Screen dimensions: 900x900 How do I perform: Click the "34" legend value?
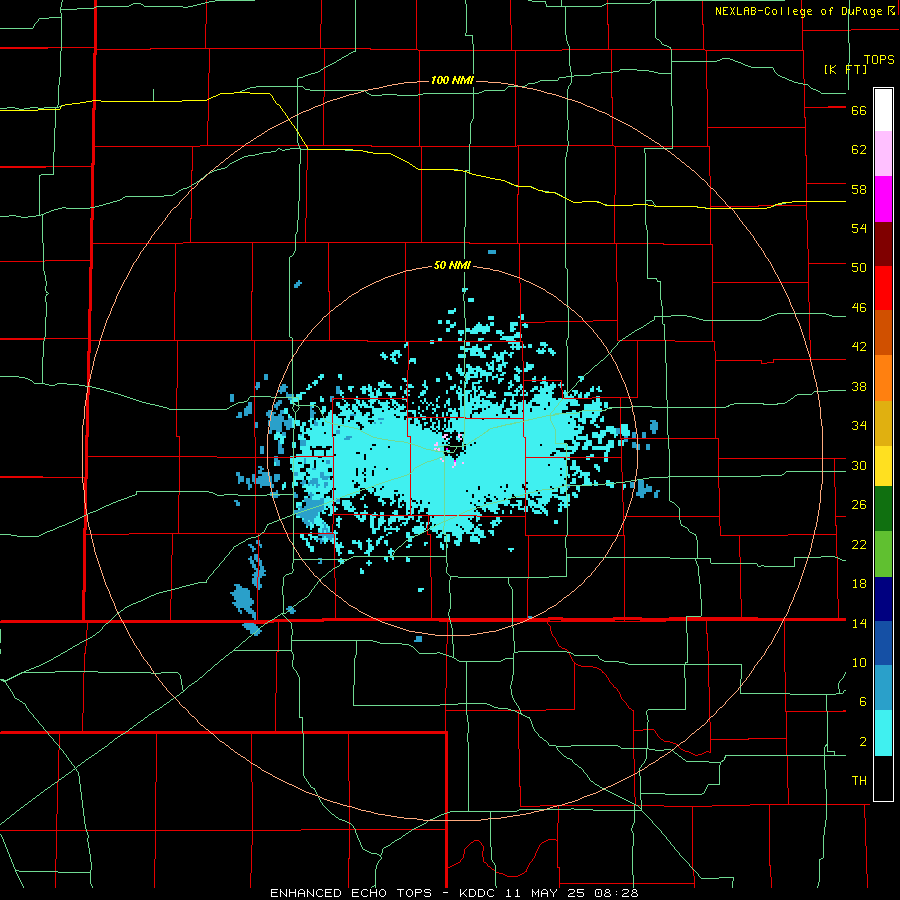click(859, 426)
